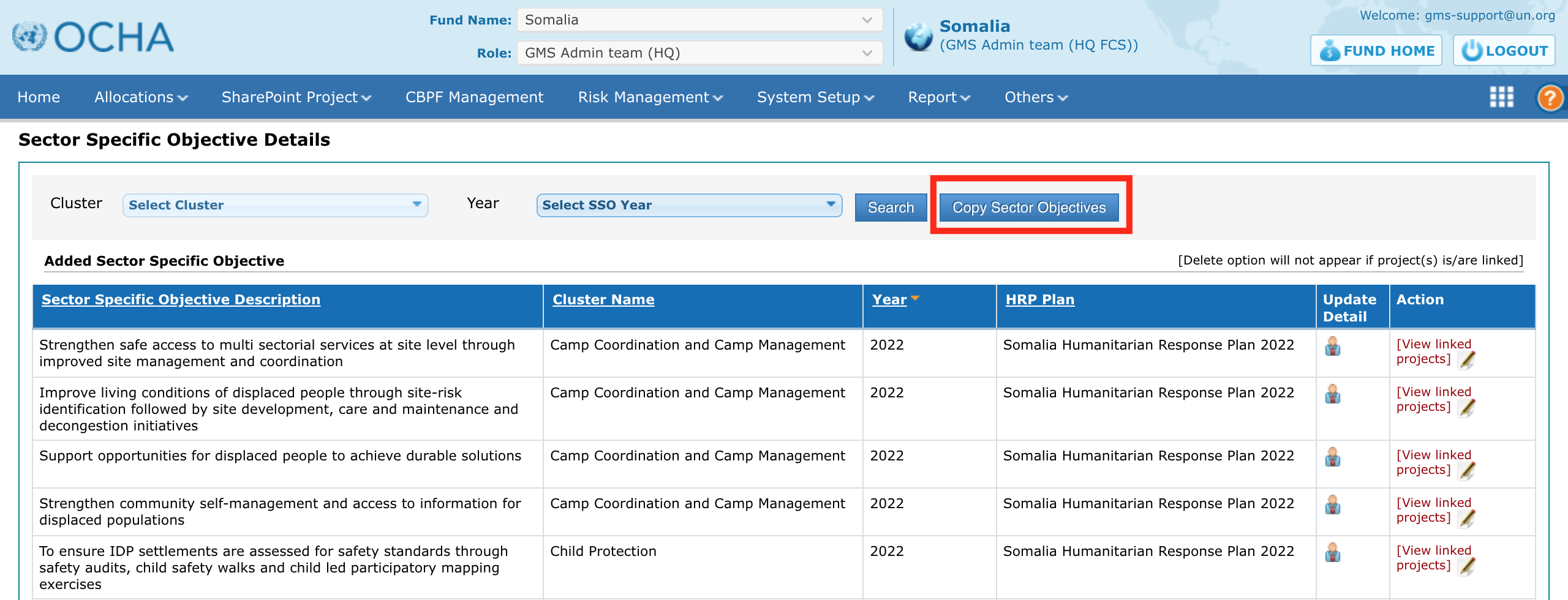
Task: Edit the 'Strengthen safe access' objective pencil icon
Action: 1466,361
